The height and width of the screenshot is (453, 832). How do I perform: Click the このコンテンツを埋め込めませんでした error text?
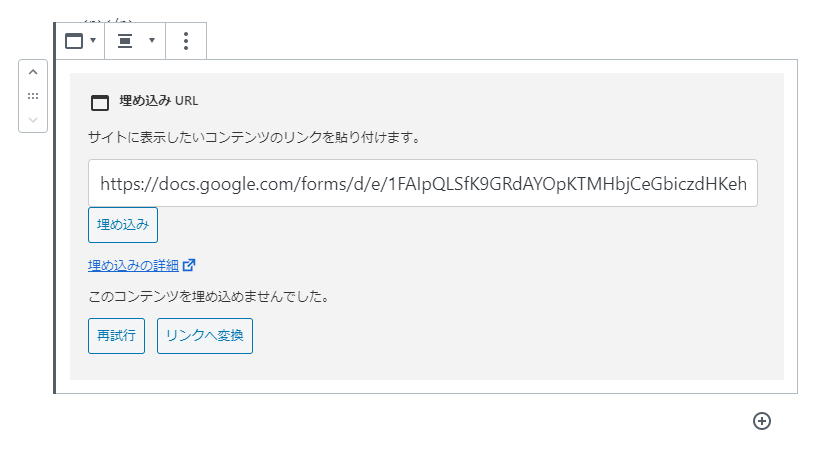pyautogui.click(x=209, y=297)
